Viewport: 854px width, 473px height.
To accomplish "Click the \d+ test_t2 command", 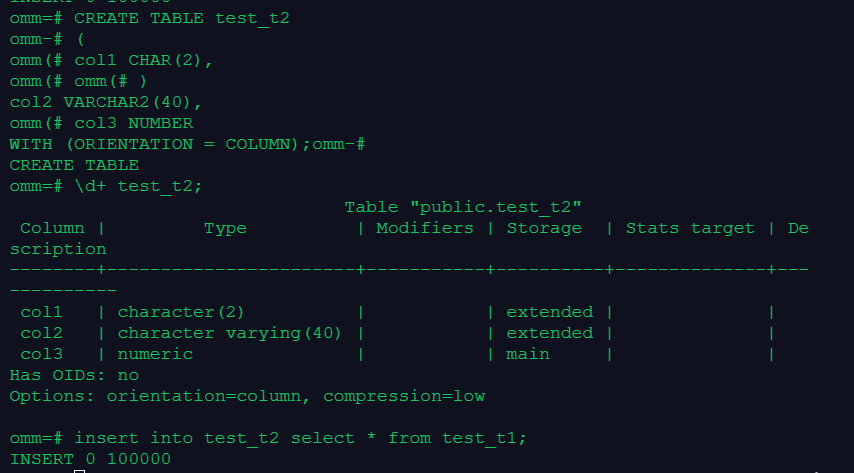I will [138, 186].
